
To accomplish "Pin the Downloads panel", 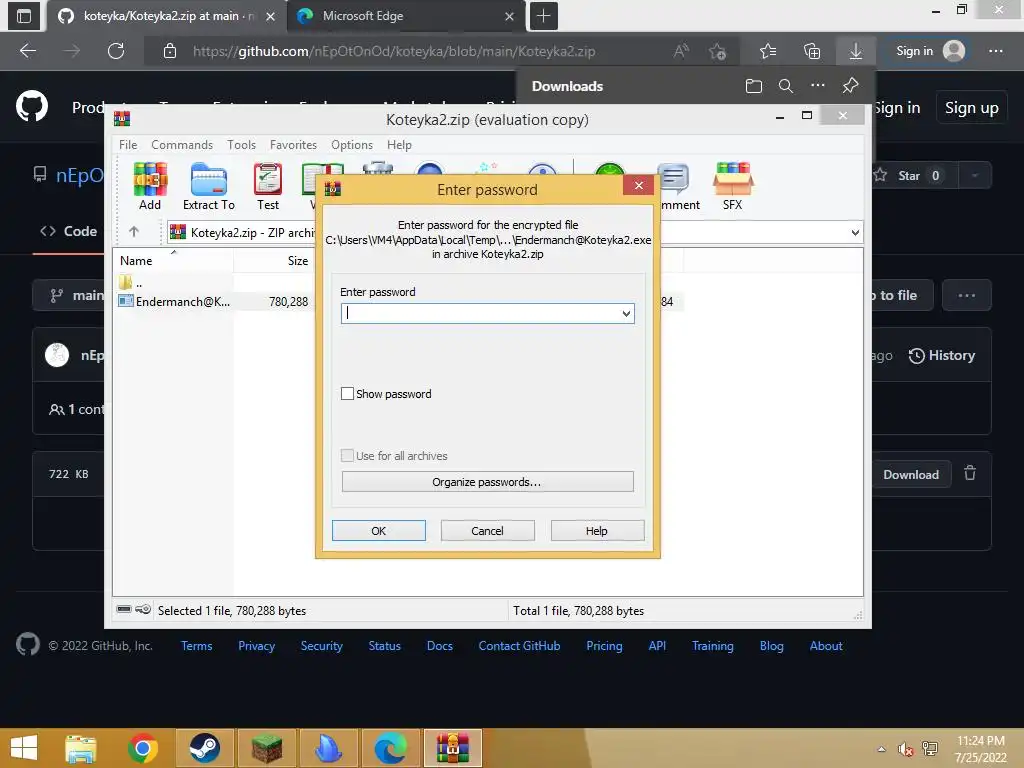I will (850, 86).
